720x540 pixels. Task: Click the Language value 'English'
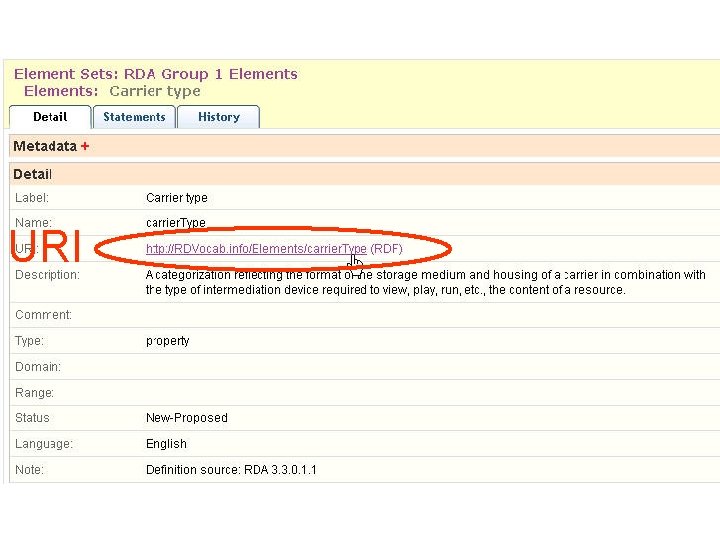(x=166, y=444)
